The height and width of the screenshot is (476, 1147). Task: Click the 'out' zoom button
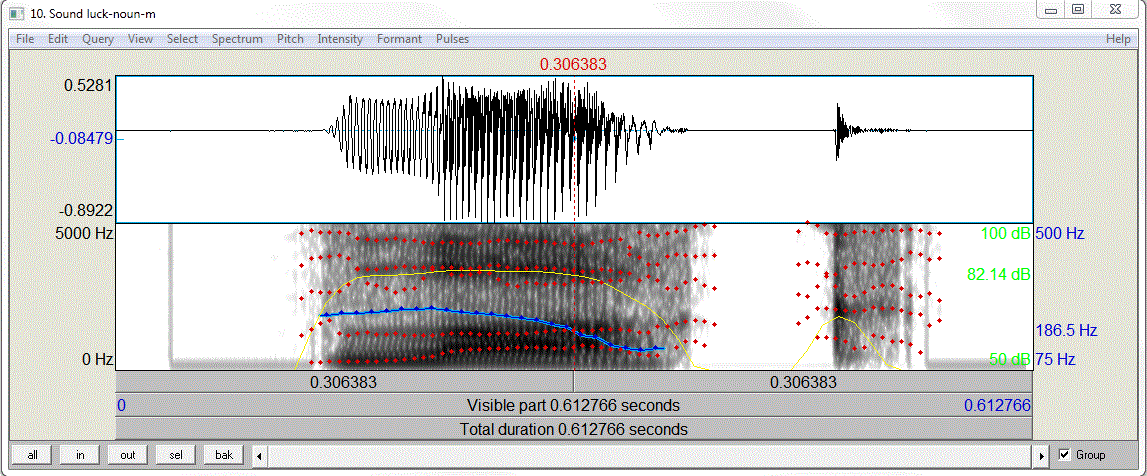[x=128, y=455]
